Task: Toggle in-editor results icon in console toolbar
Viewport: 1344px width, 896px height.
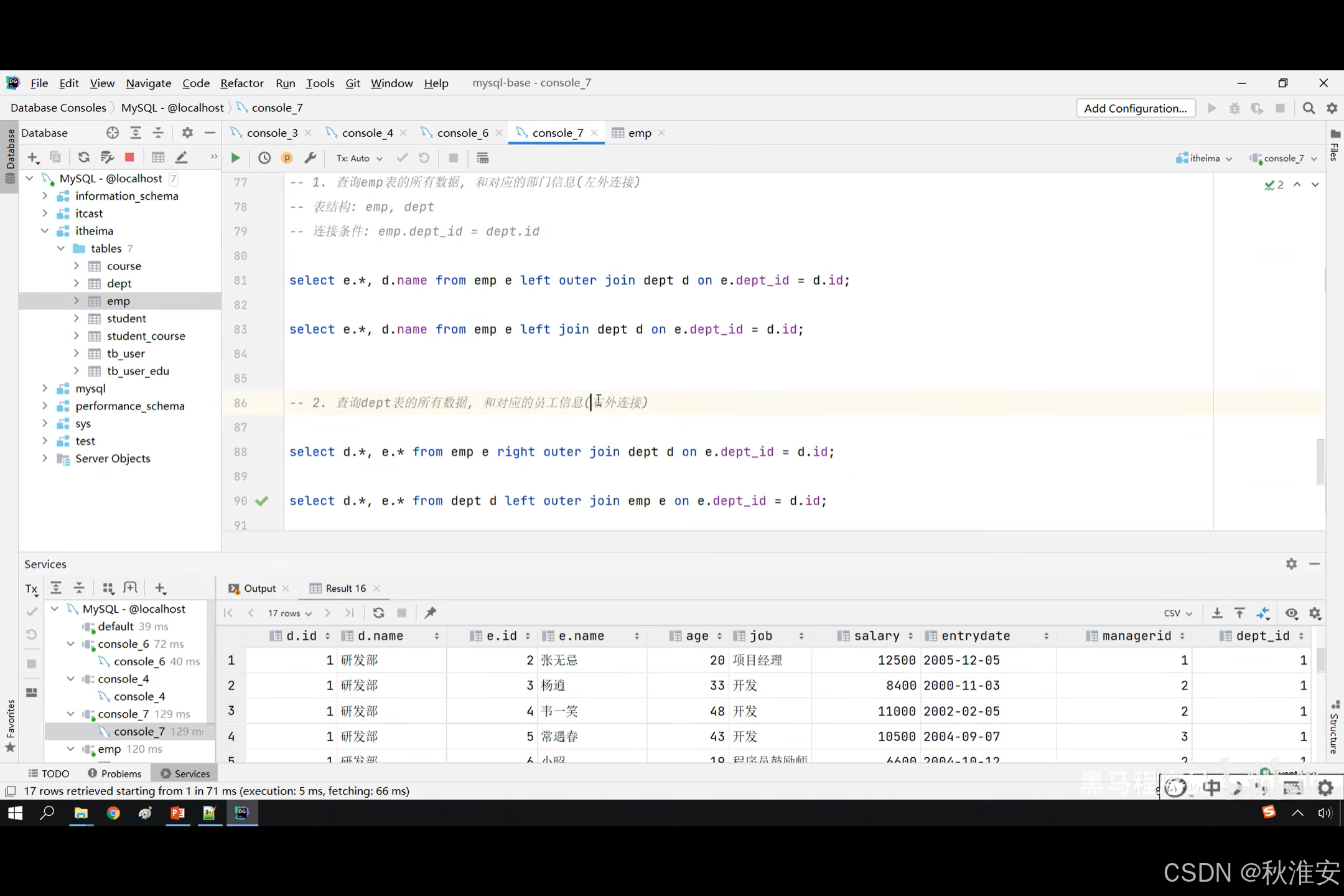Action: (x=482, y=158)
